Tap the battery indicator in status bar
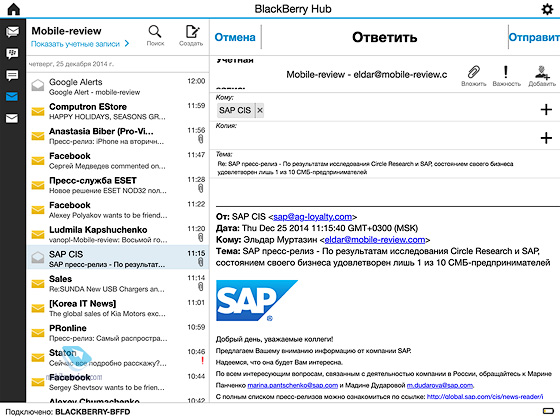The height and width of the screenshot is (420, 560). 548,411
